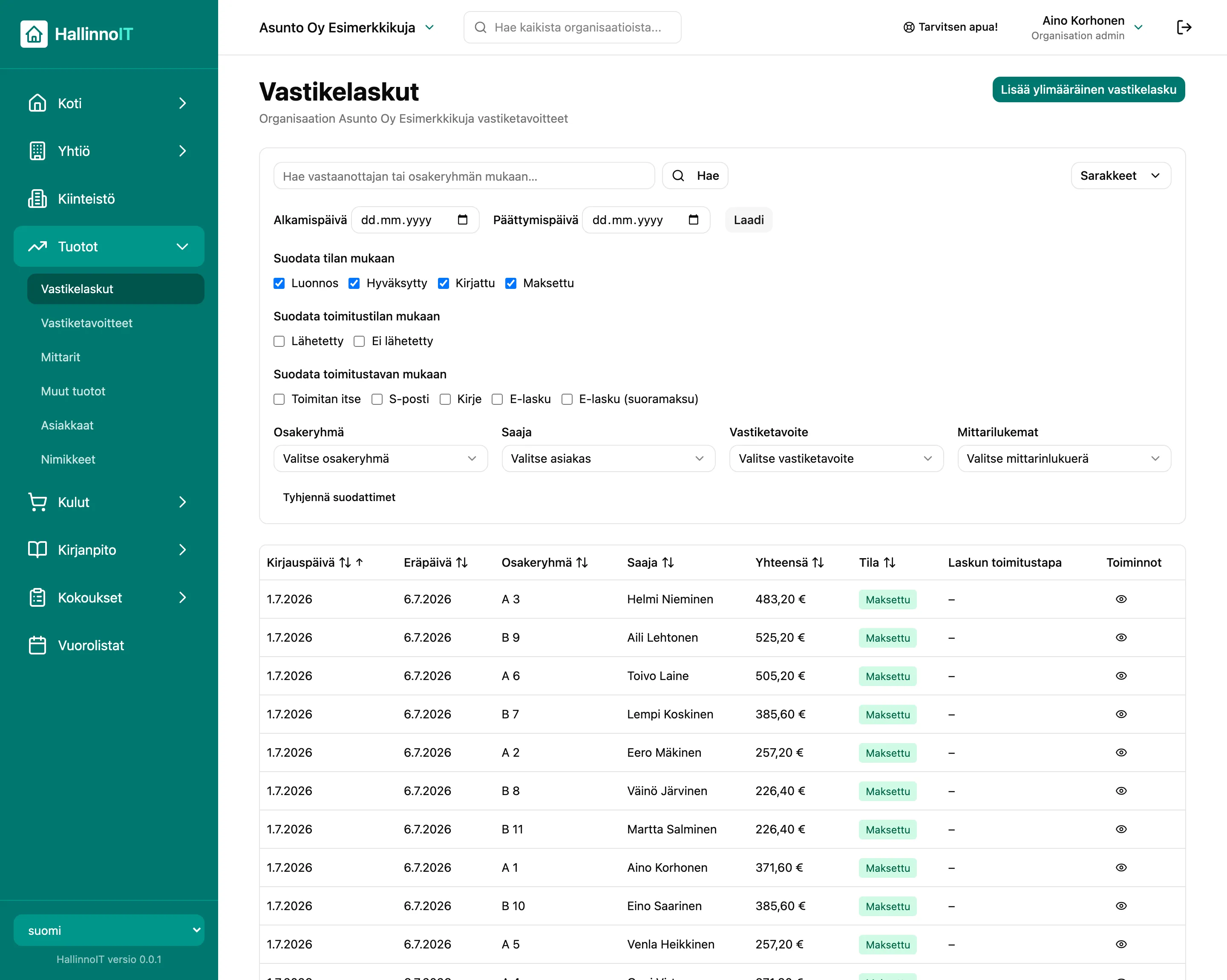Uncheck the Kirjattu checkbox
This screenshot has height=980, width=1227.
pyautogui.click(x=444, y=283)
